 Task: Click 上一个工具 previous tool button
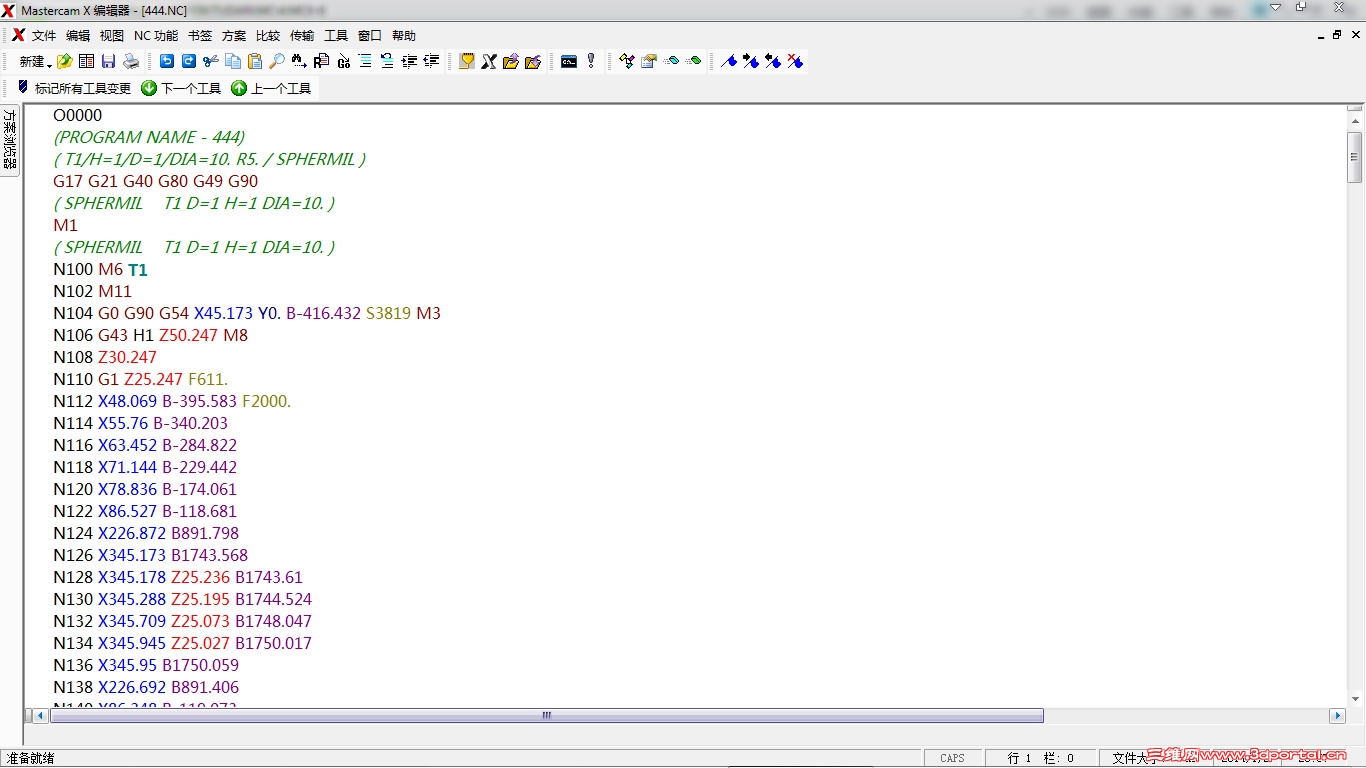click(x=271, y=88)
